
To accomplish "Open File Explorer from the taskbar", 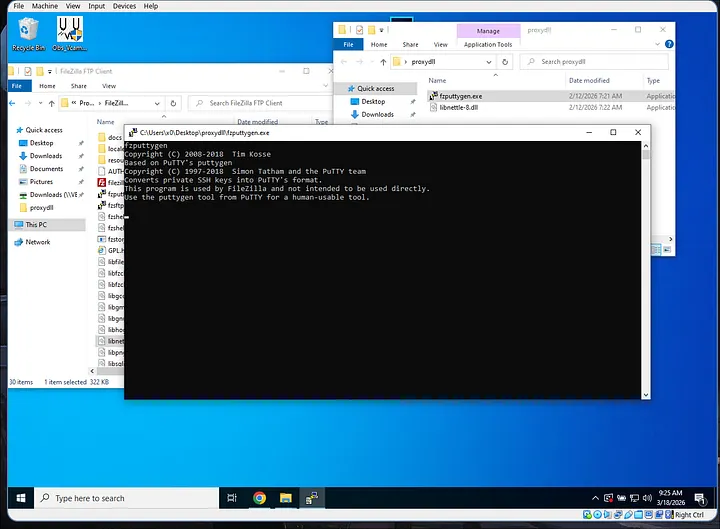I will pos(286,498).
